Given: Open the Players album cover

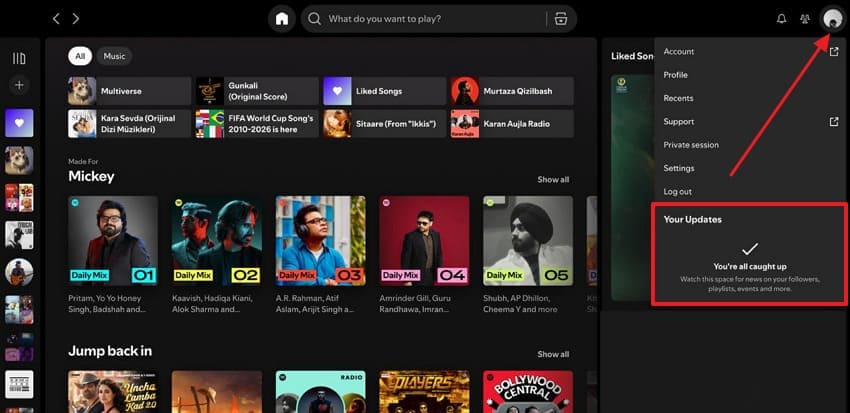Looking at the screenshot, I should 424,392.
